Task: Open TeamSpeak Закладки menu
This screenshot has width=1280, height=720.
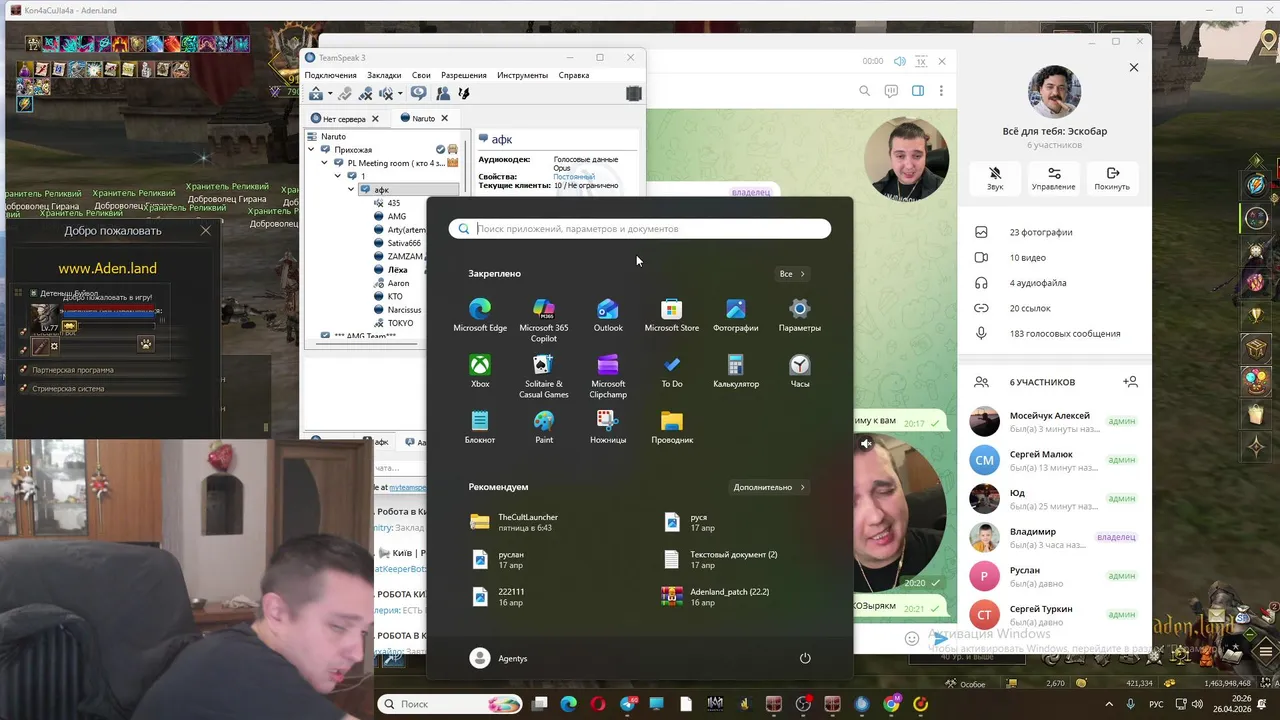Action: coord(384,75)
